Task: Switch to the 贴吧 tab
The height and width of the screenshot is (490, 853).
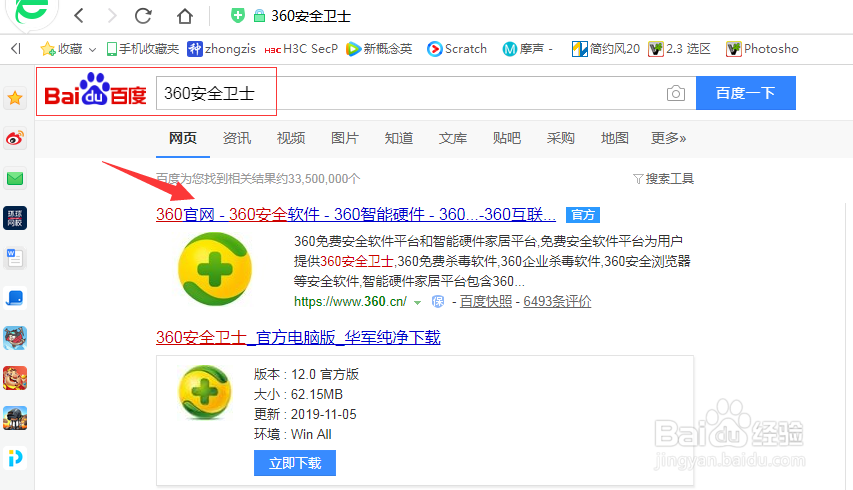Action: click(506, 138)
